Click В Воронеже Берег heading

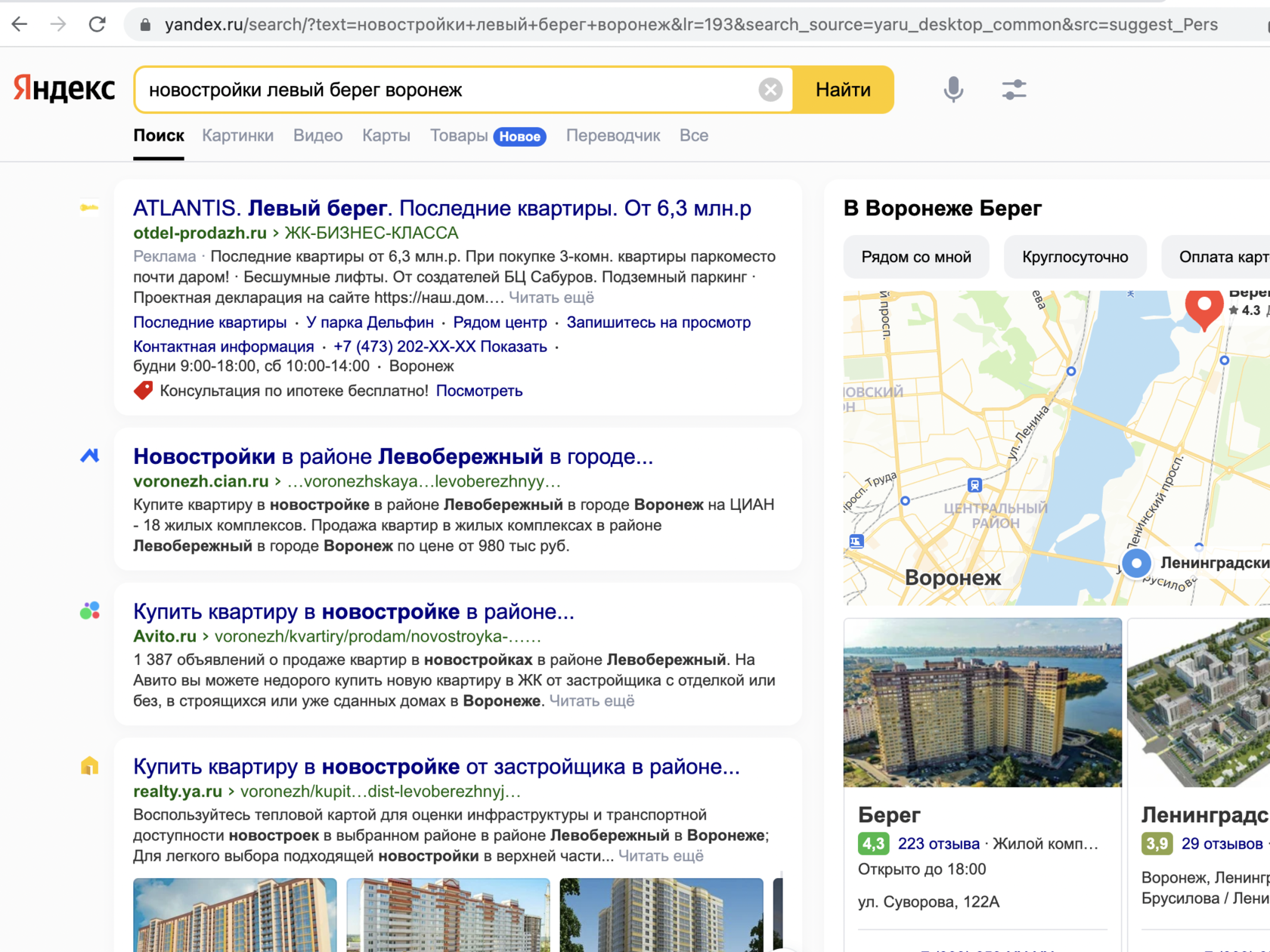942,209
